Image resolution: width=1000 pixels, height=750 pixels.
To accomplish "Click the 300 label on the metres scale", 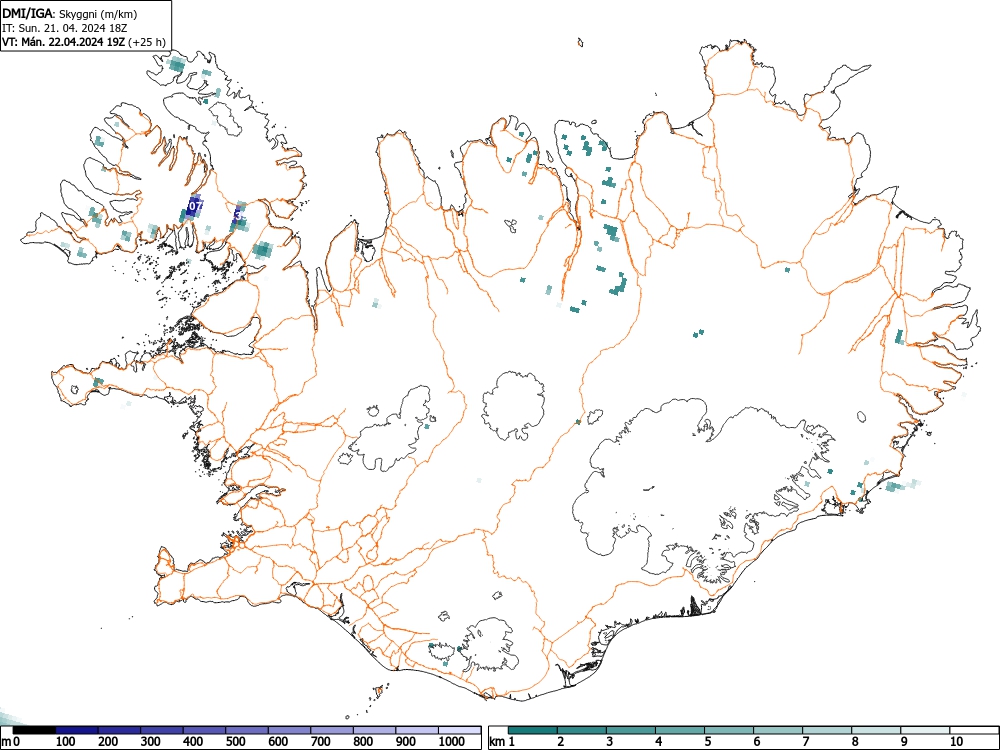I will [x=151, y=742].
